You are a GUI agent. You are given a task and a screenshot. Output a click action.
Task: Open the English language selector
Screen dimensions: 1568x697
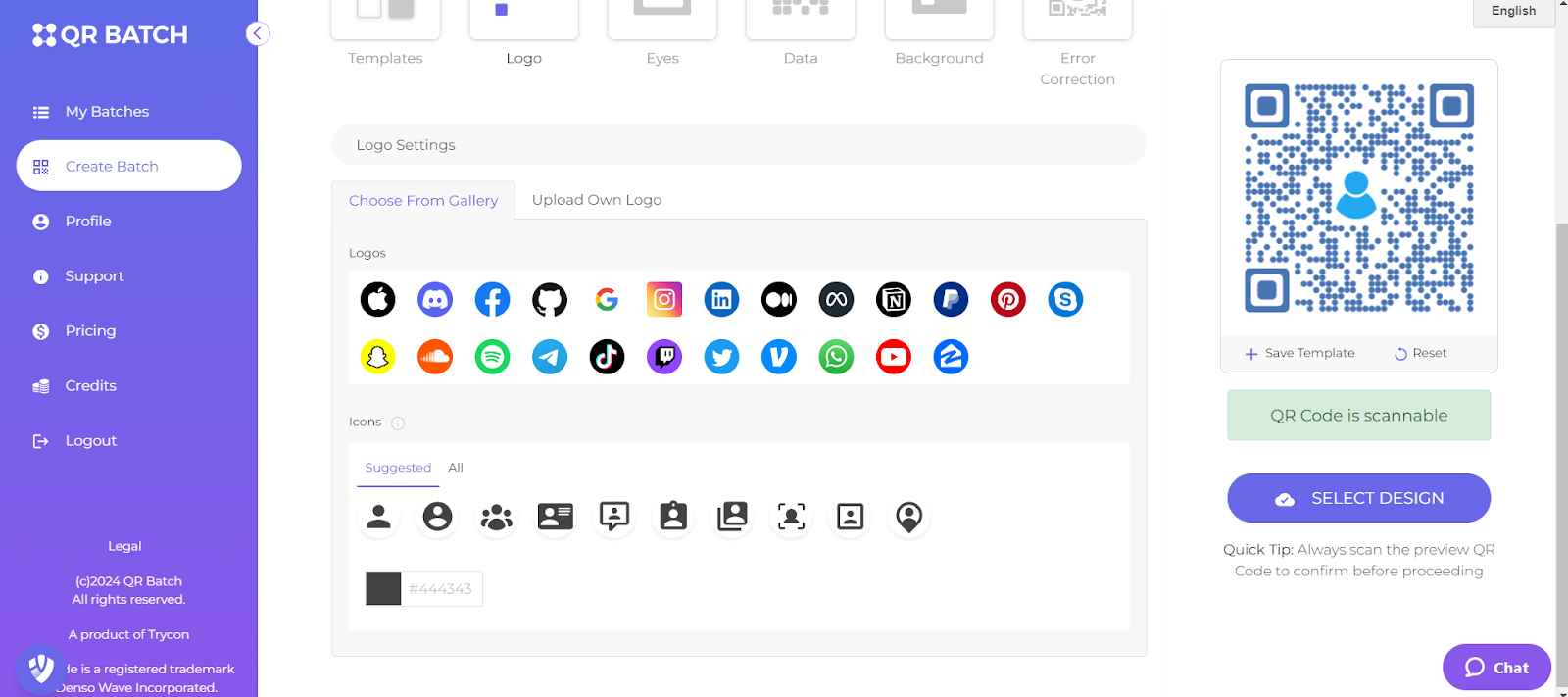click(x=1513, y=11)
